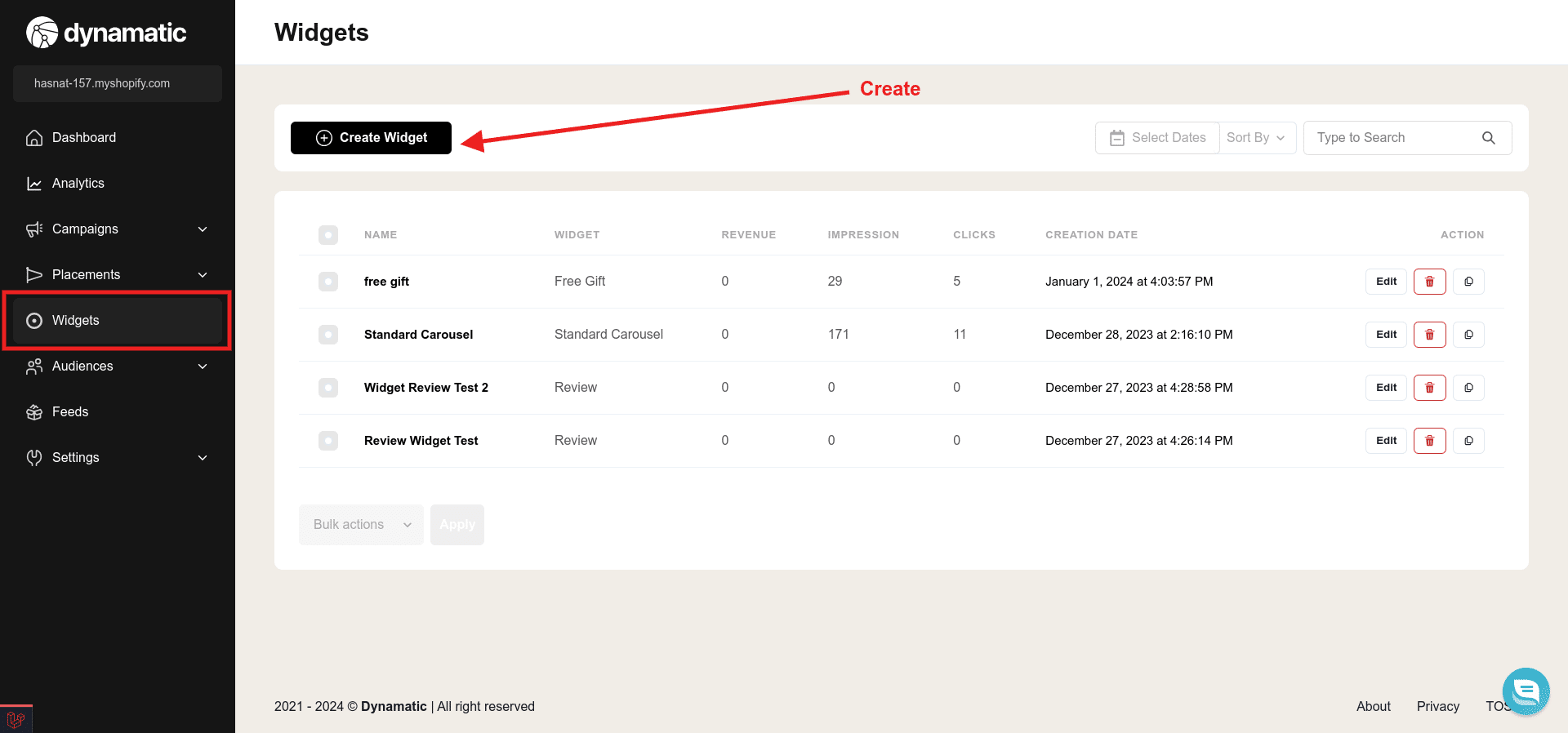Viewport: 1568px width, 733px height.
Task: Expand the Settings submenu
Action: 203,458
